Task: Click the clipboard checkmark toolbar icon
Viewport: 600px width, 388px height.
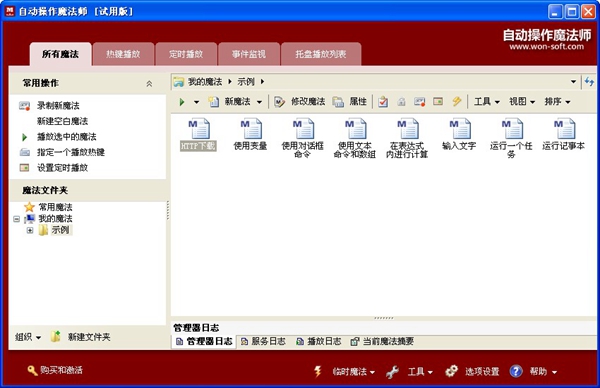Action: point(383,101)
